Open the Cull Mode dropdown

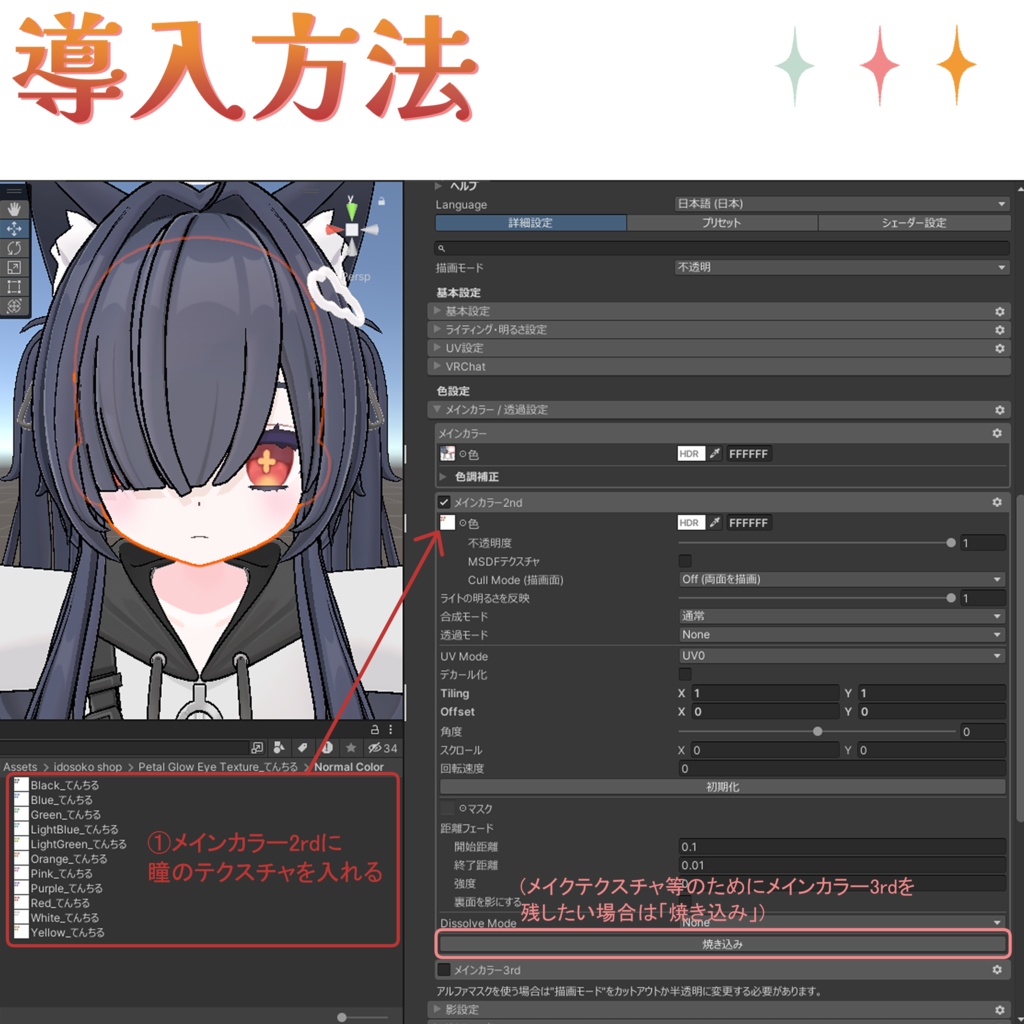coord(842,579)
